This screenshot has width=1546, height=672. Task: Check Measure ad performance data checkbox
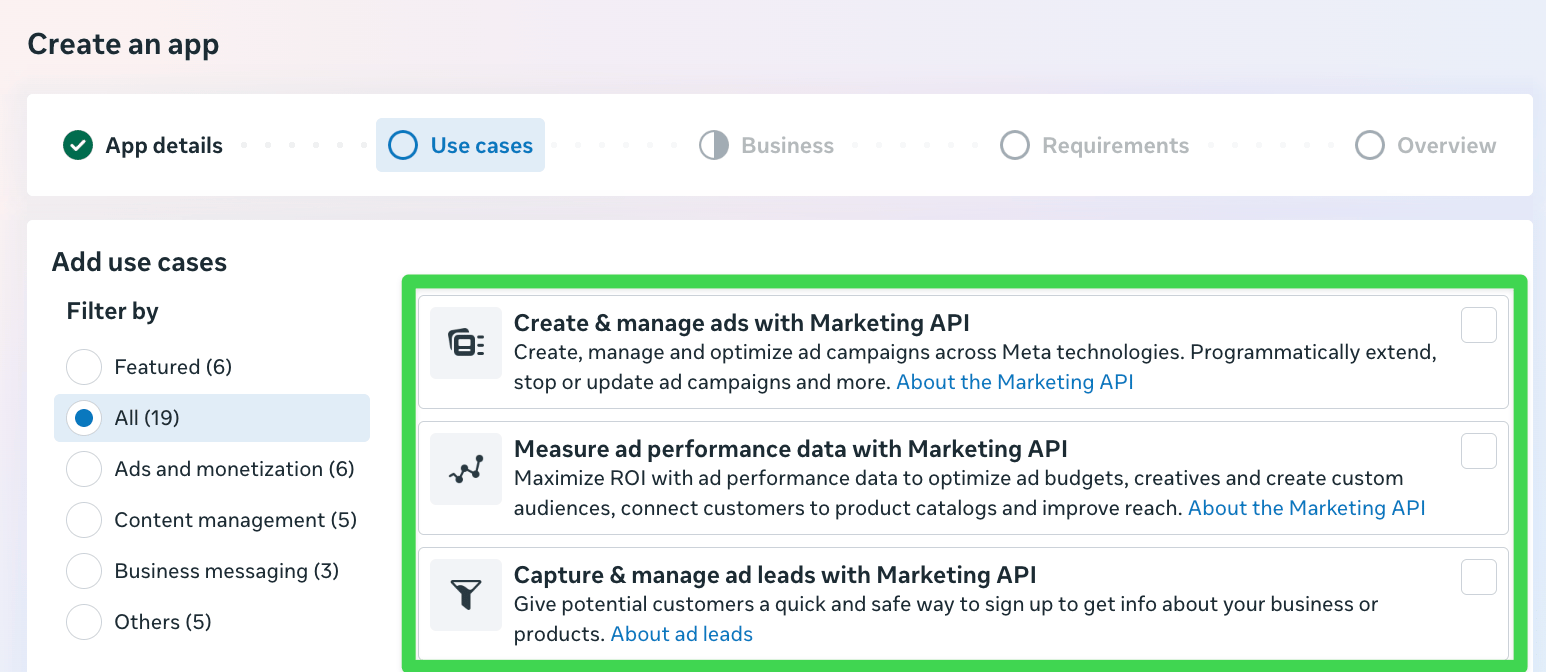(x=1479, y=451)
